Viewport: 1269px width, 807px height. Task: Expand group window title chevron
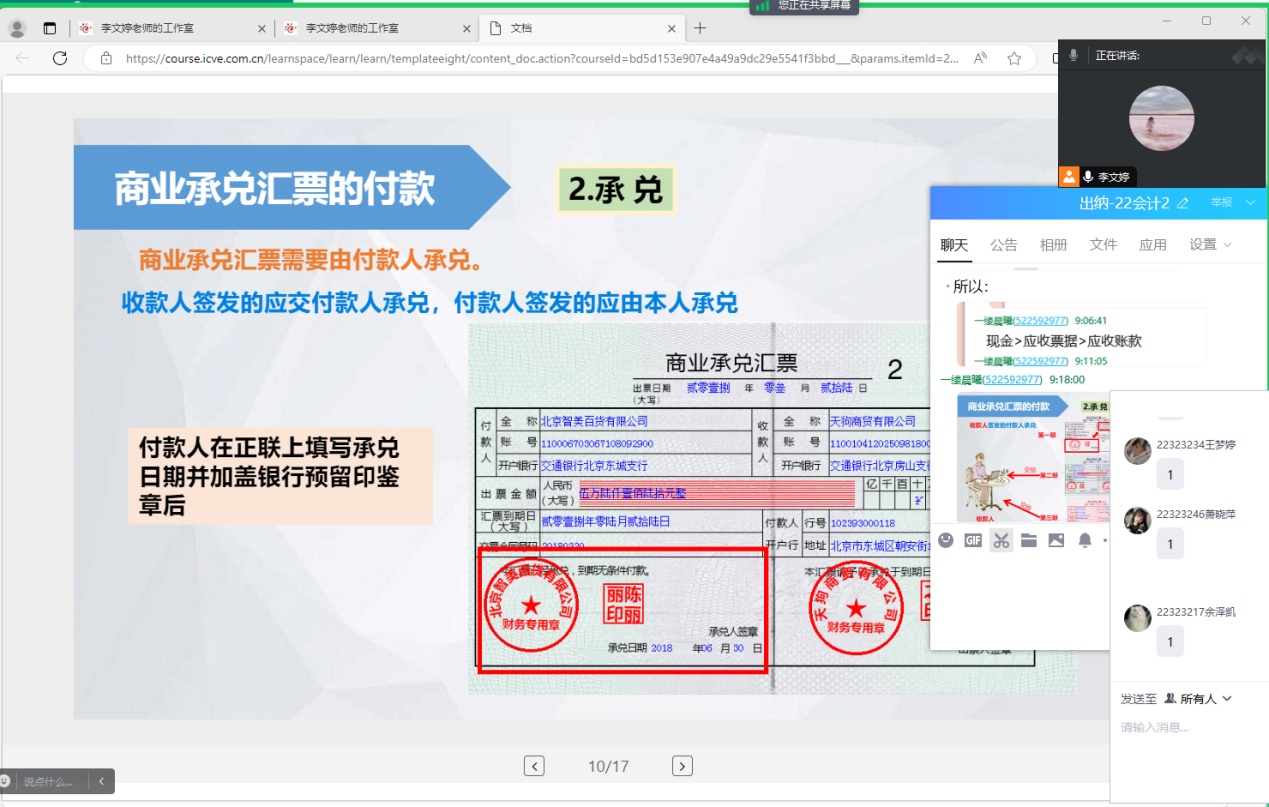click(1250, 203)
